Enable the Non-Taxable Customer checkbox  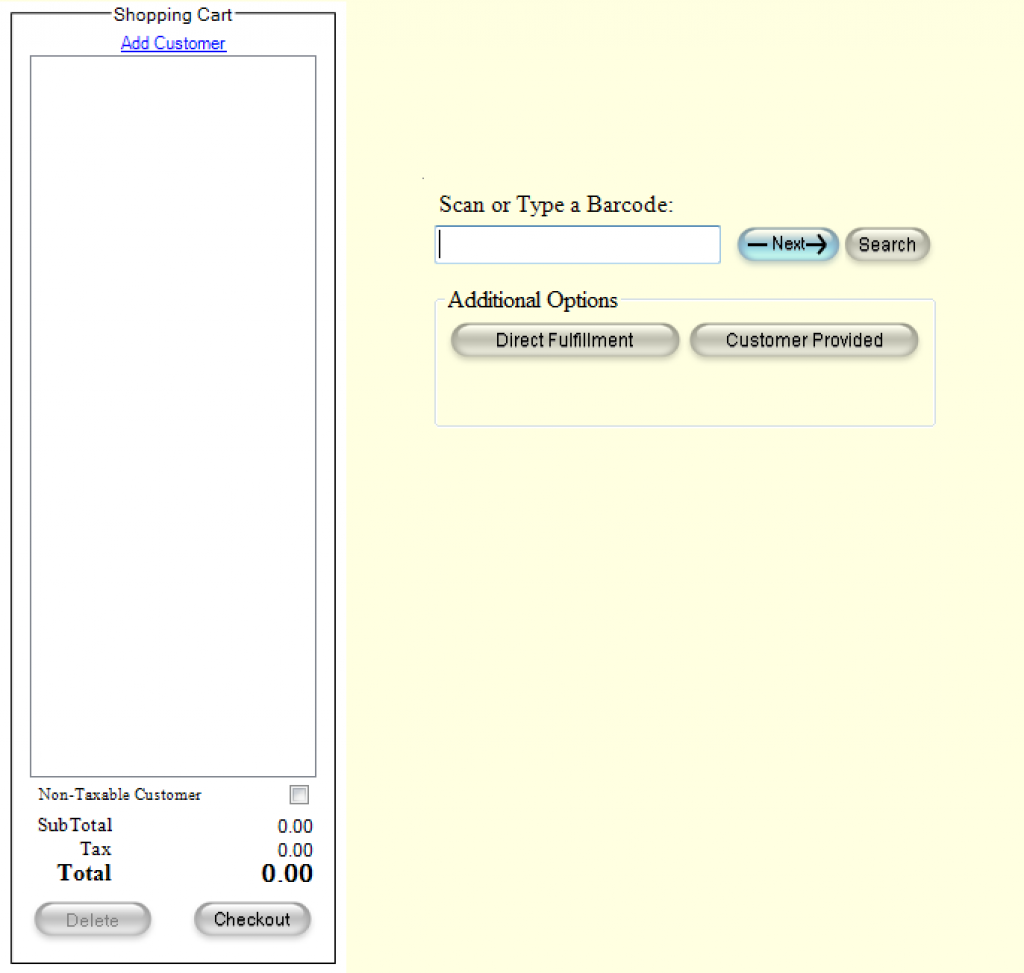click(298, 794)
